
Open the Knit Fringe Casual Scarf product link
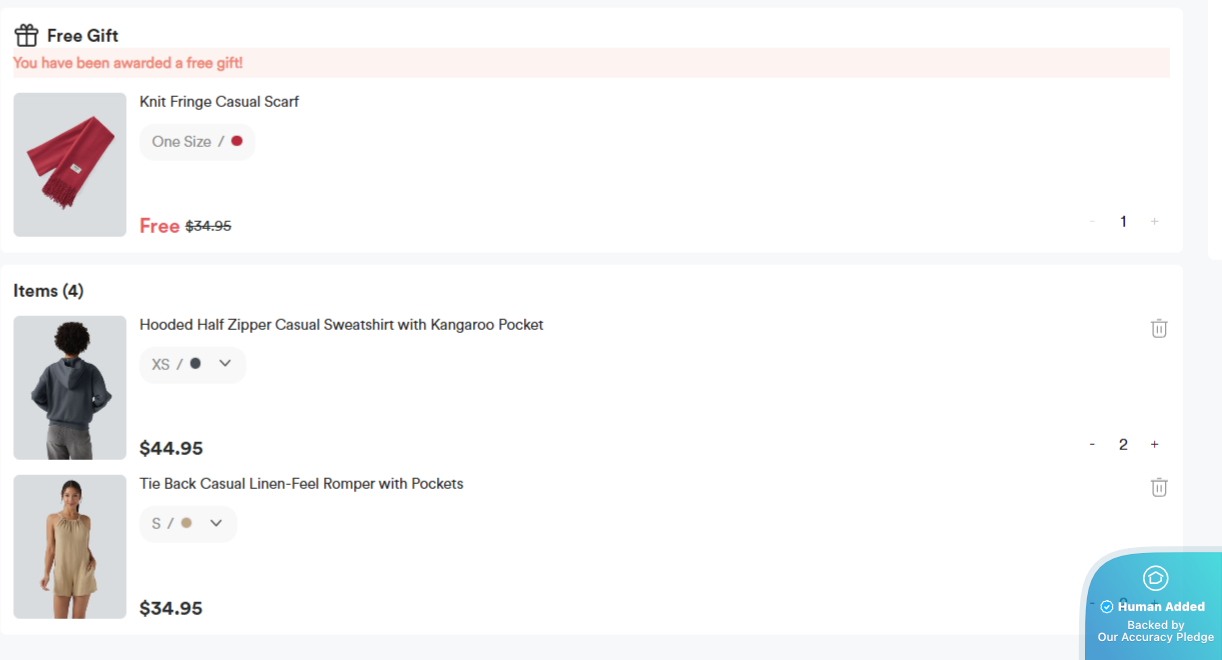point(219,102)
